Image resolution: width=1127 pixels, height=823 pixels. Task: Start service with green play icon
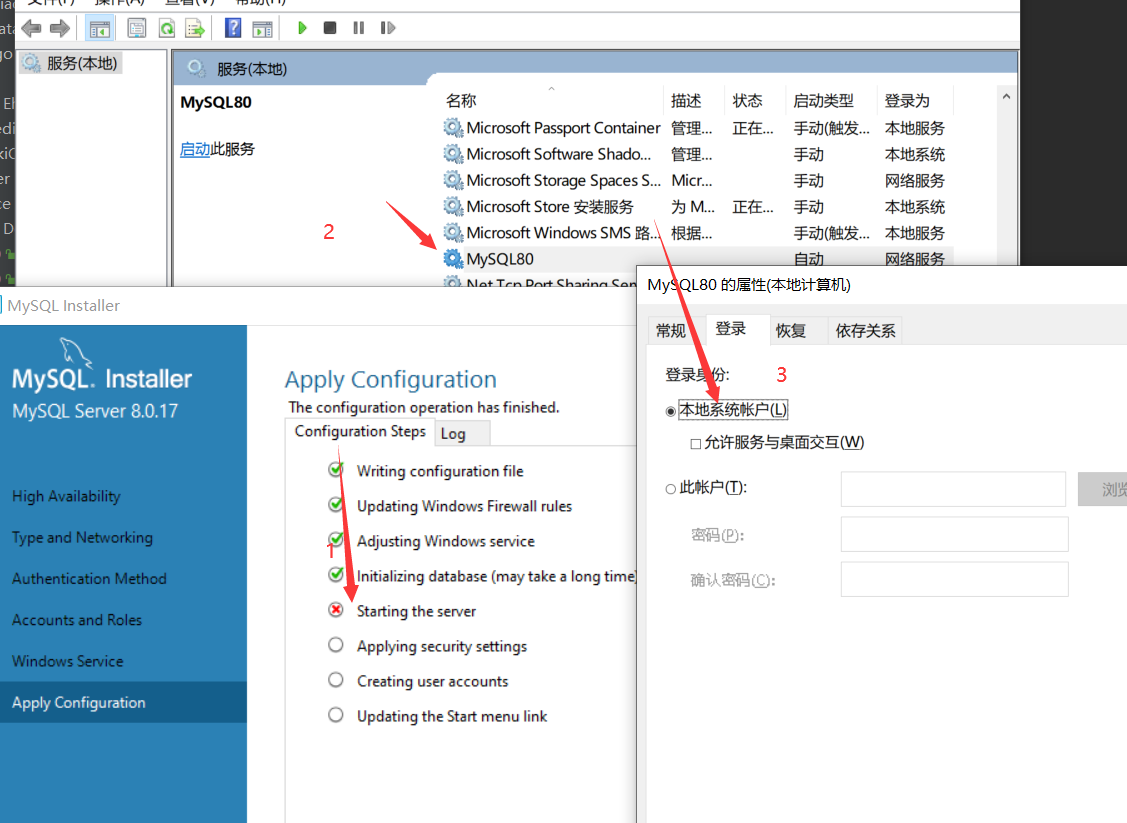pyautogui.click(x=302, y=28)
